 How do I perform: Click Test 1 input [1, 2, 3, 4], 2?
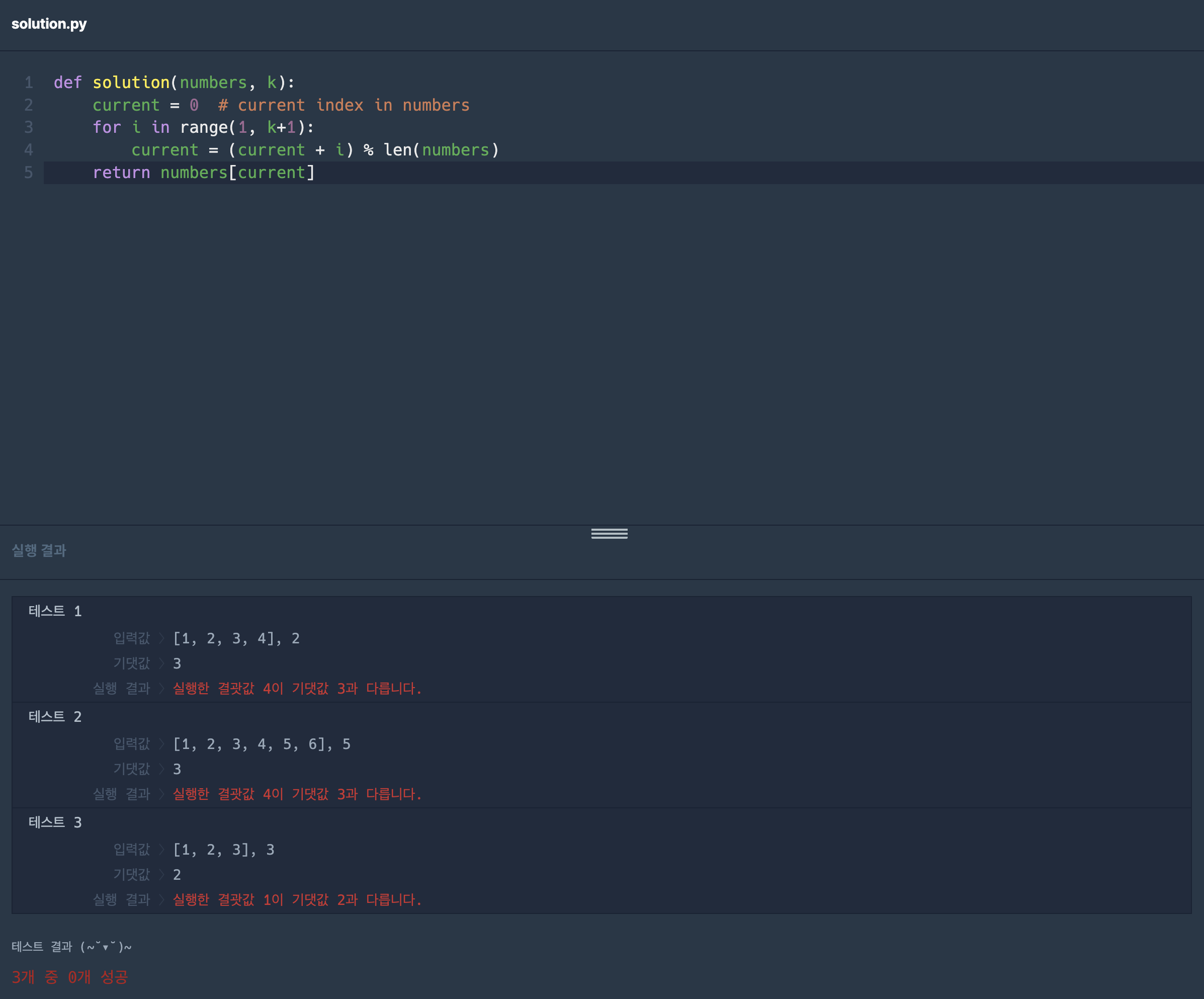click(236, 638)
